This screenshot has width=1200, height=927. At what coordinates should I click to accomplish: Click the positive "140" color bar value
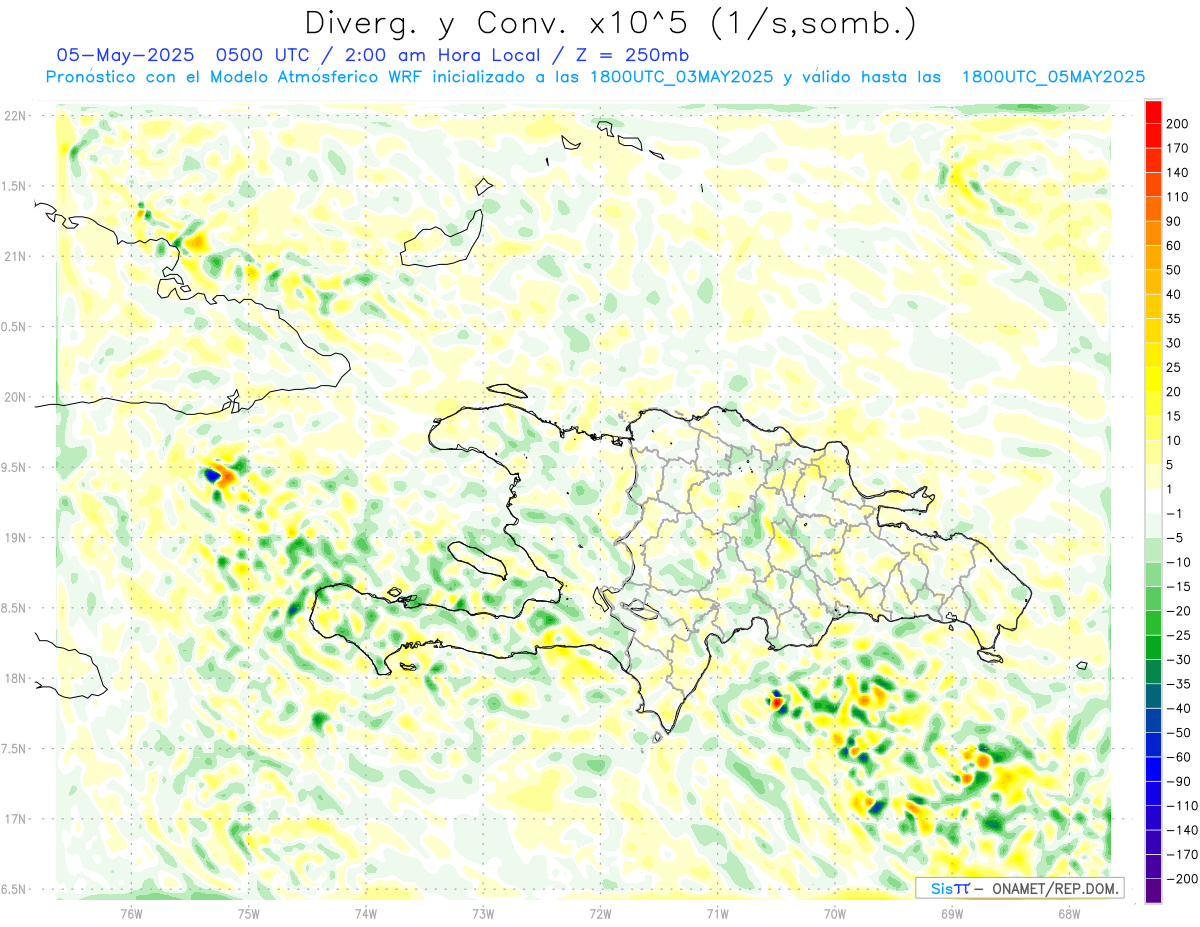point(1179,172)
